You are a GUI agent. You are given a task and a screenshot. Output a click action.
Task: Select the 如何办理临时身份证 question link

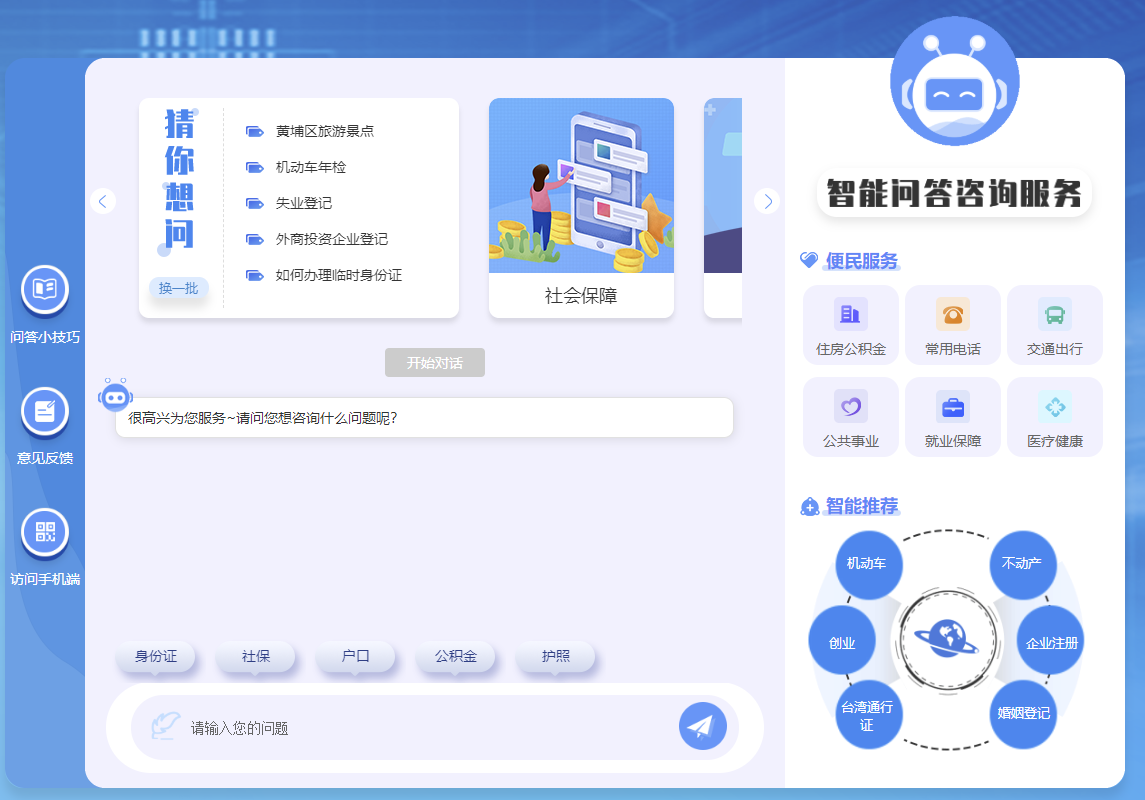(x=338, y=275)
